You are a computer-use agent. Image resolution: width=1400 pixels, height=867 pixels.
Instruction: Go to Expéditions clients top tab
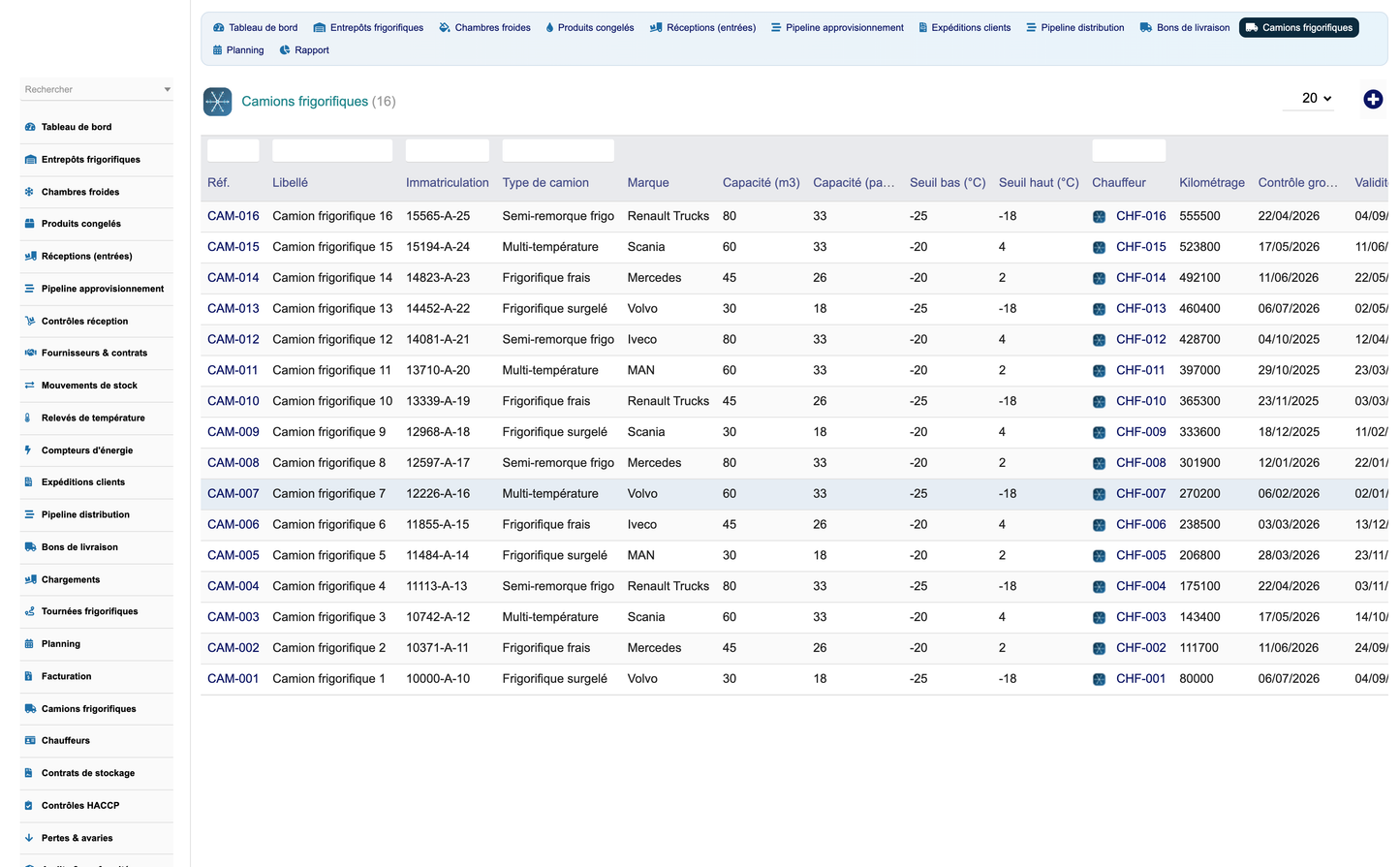coord(964,28)
